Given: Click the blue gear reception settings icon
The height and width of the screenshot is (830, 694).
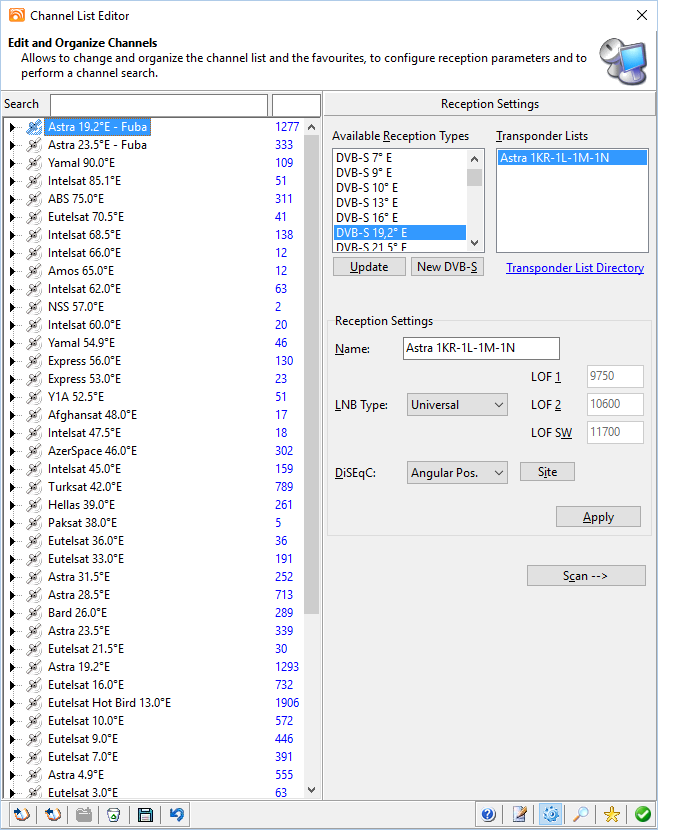Looking at the screenshot, I should (x=550, y=815).
